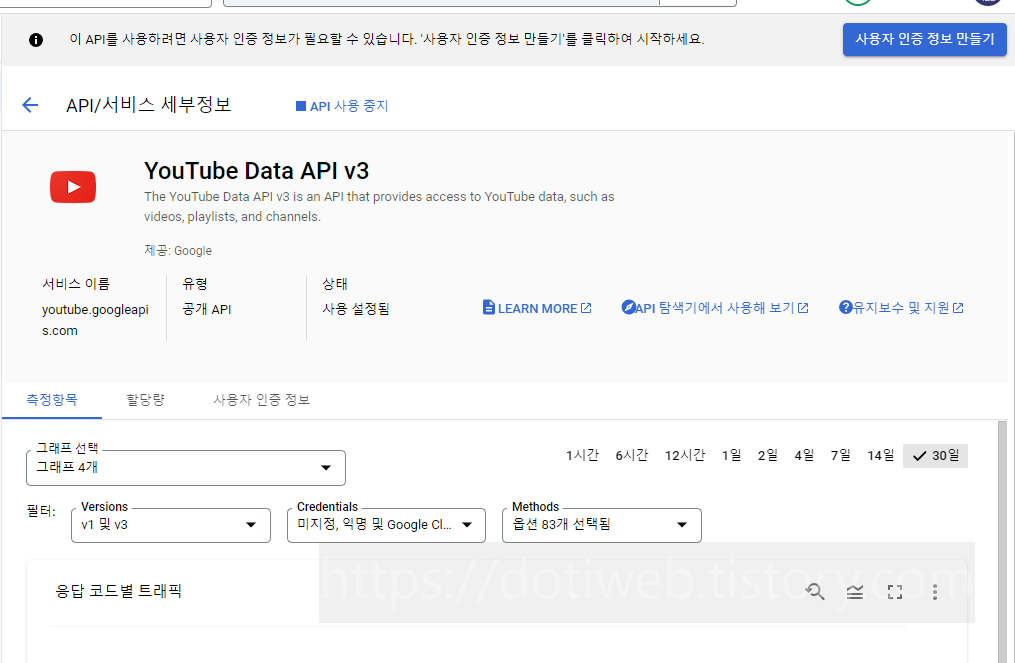Click the 응답 코드별 트래픽 chart title
1015x663 pixels.
click(118, 591)
